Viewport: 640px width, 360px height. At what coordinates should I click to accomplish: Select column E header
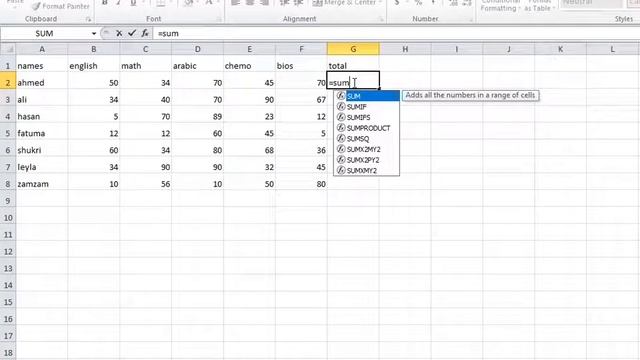(x=249, y=49)
